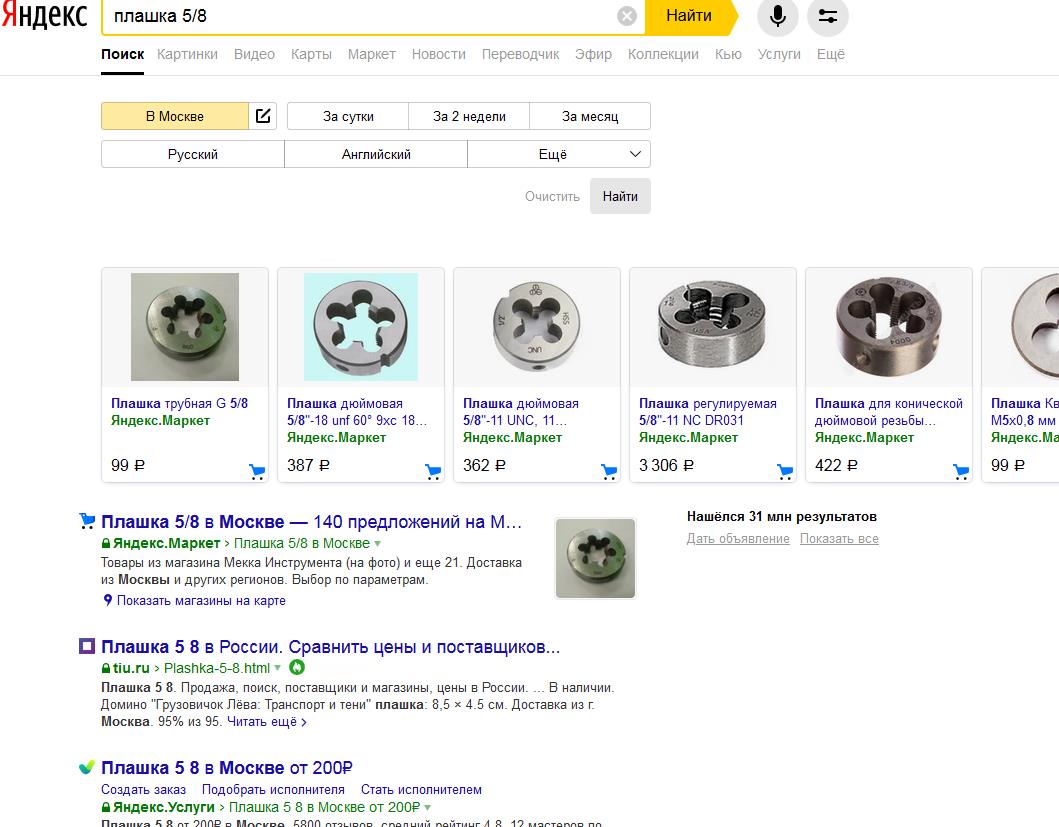Click Показать магазины на карте link
This screenshot has width=1059, height=827.
[201, 601]
